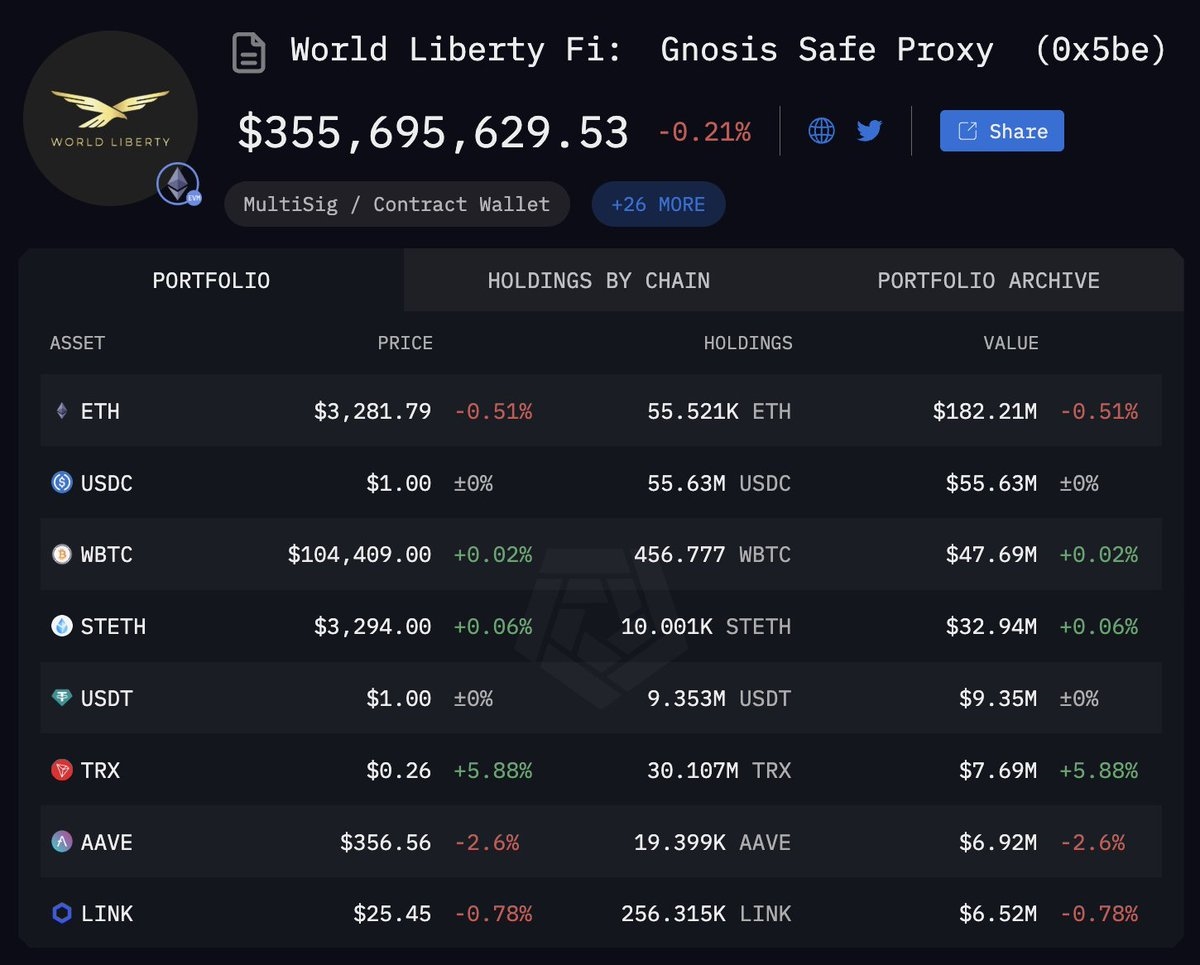Open the Portfolio Archive tab
This screenshot has width=1200, height=965.
pyautogui.click(x=988, y=281)
